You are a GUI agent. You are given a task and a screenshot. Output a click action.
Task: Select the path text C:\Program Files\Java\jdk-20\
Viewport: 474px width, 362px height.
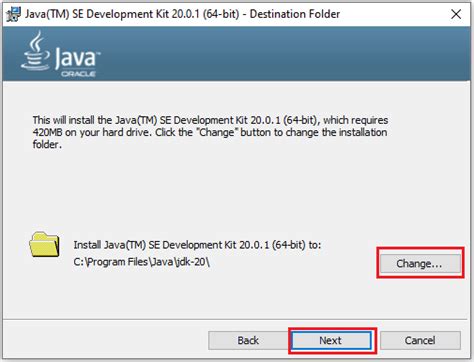[142, 262]
